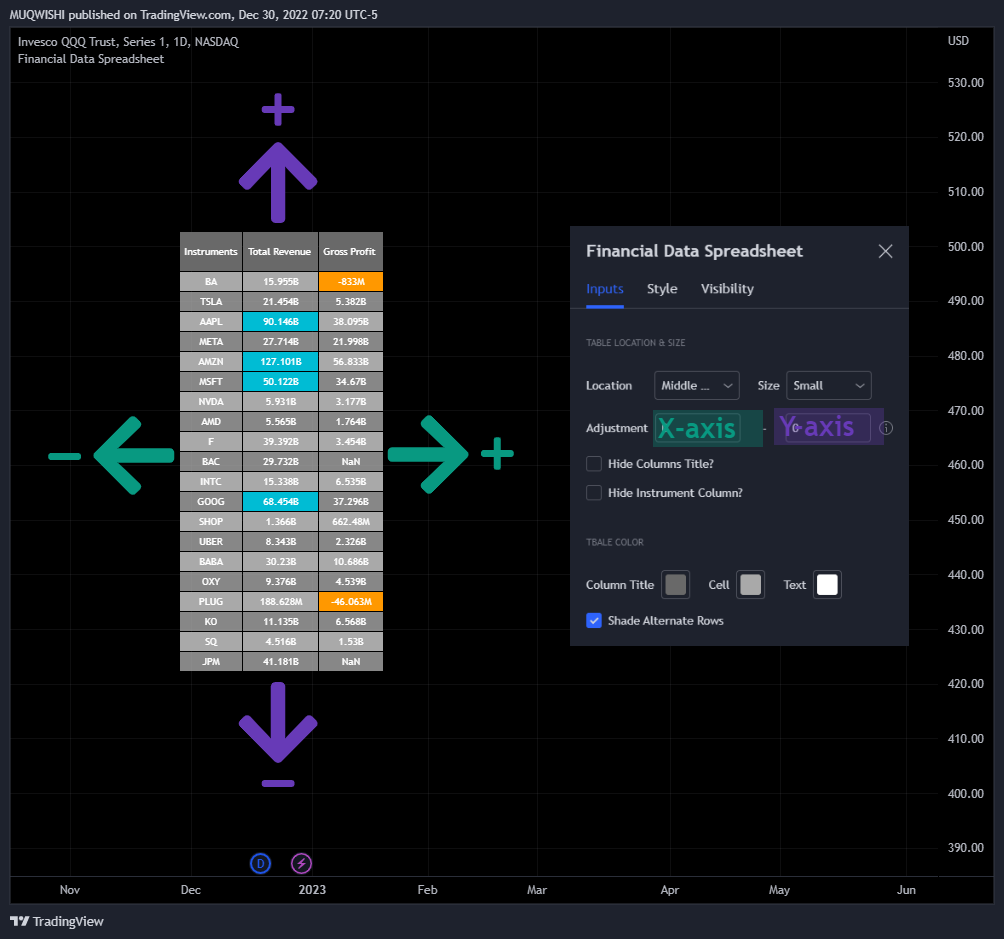Click the lightning earnings marker icon

point(302,863)
